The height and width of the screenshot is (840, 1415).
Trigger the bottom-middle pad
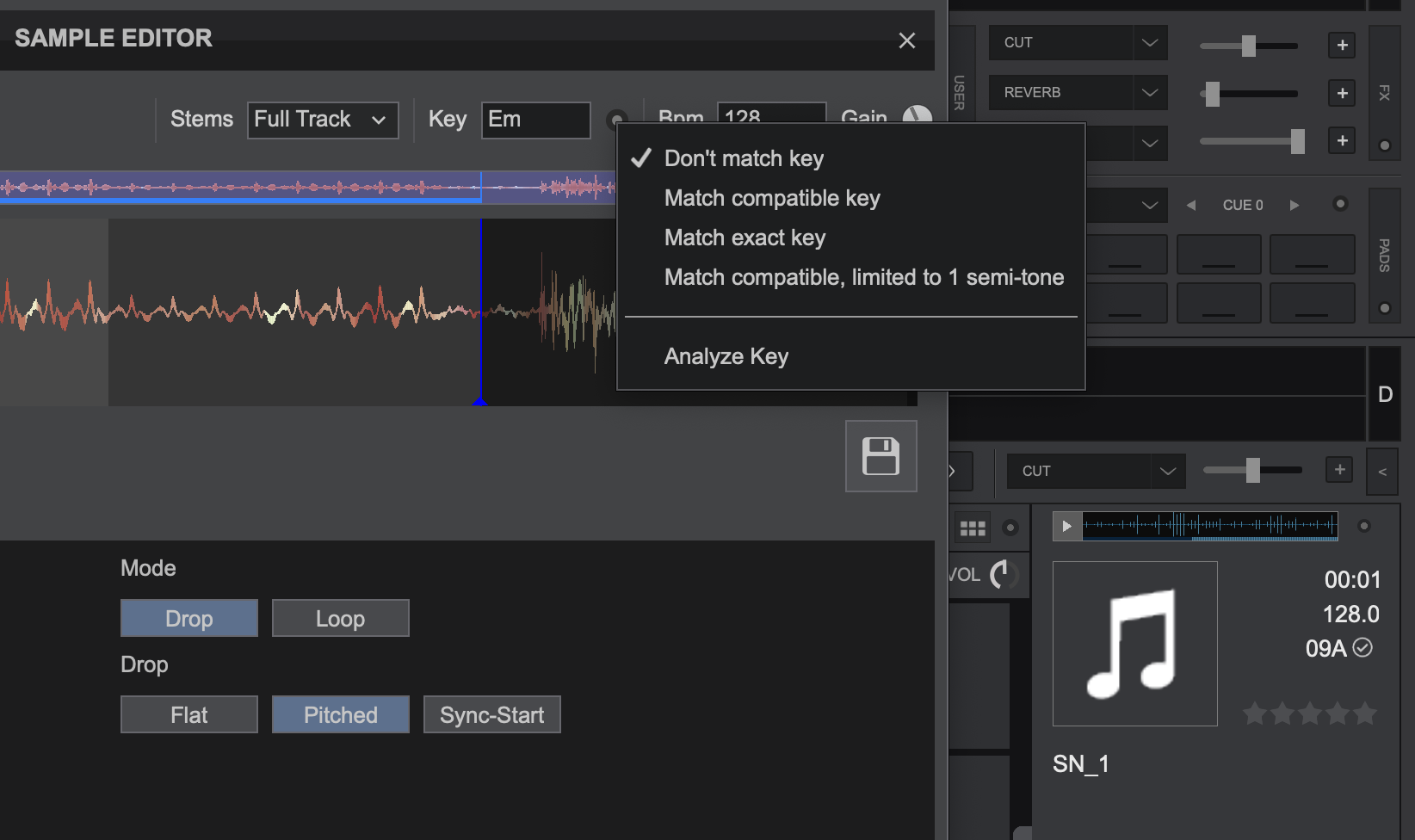coord(1219,303)
